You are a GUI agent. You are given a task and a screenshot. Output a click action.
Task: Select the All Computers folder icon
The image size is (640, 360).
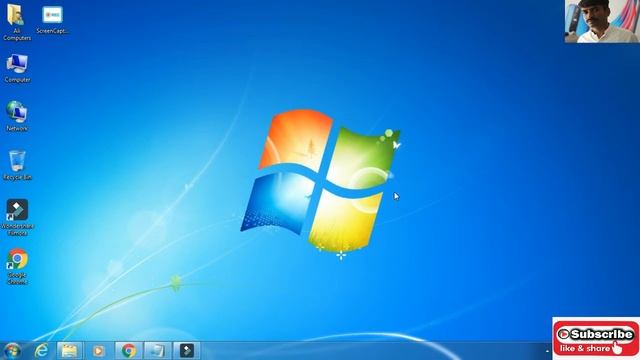tap(16, 21)
